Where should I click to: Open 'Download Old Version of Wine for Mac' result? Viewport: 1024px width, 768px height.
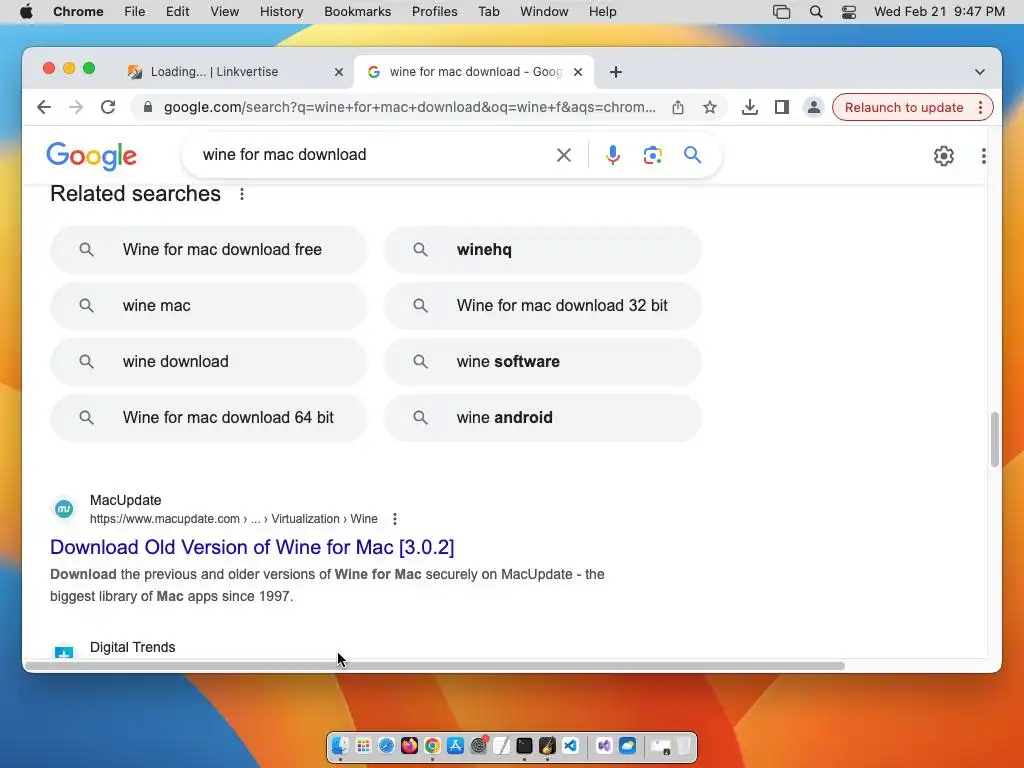tap(252, 547)
